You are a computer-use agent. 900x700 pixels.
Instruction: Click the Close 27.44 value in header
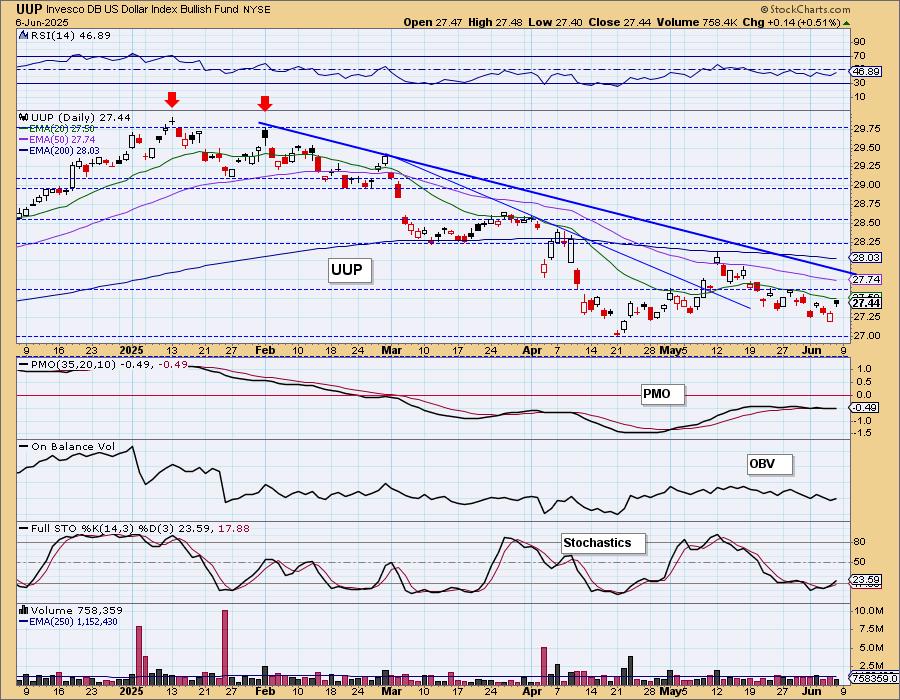[x=620, y=22]
